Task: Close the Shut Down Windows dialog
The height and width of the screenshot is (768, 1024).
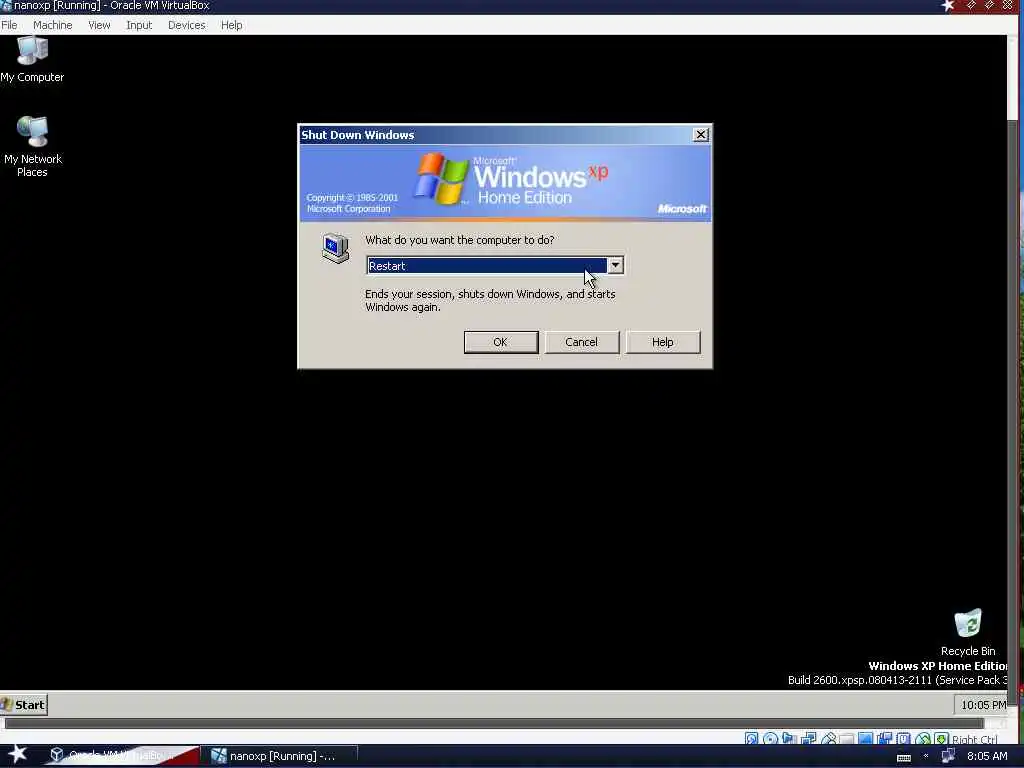Action: tap(701, 135)
